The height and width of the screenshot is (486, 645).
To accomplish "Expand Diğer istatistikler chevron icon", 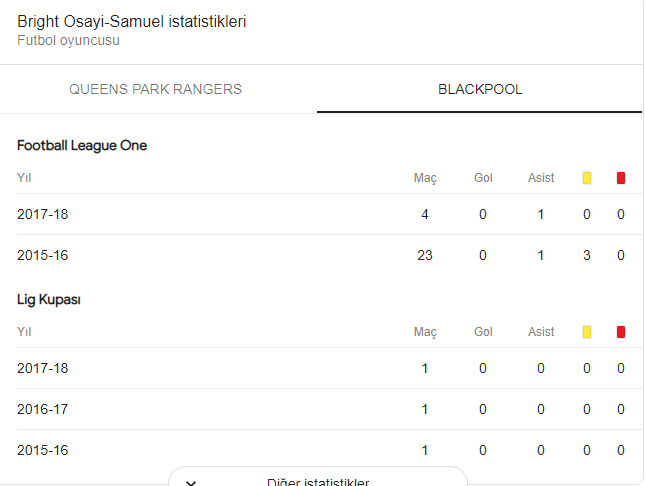I will pos(191,482).
